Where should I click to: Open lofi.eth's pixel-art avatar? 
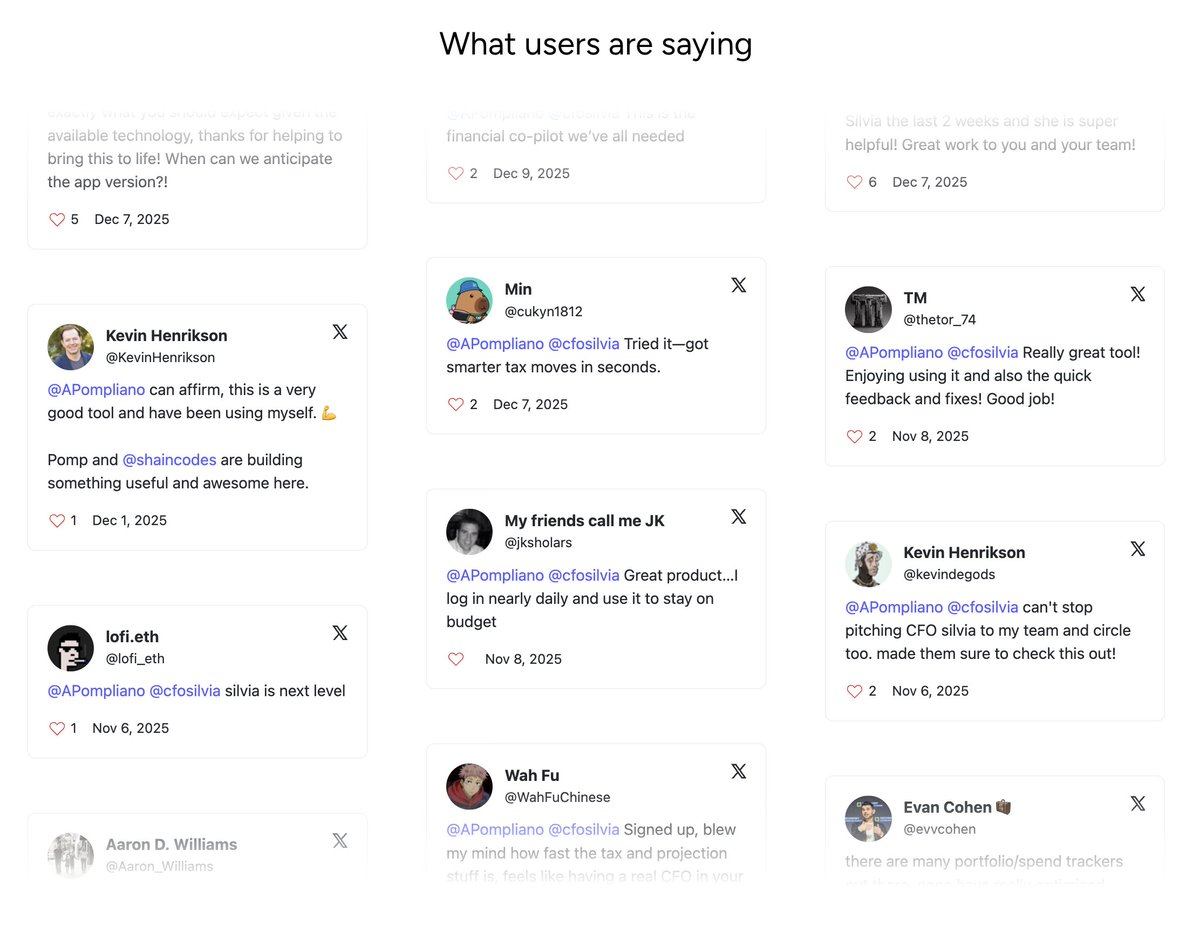point(70,648)
